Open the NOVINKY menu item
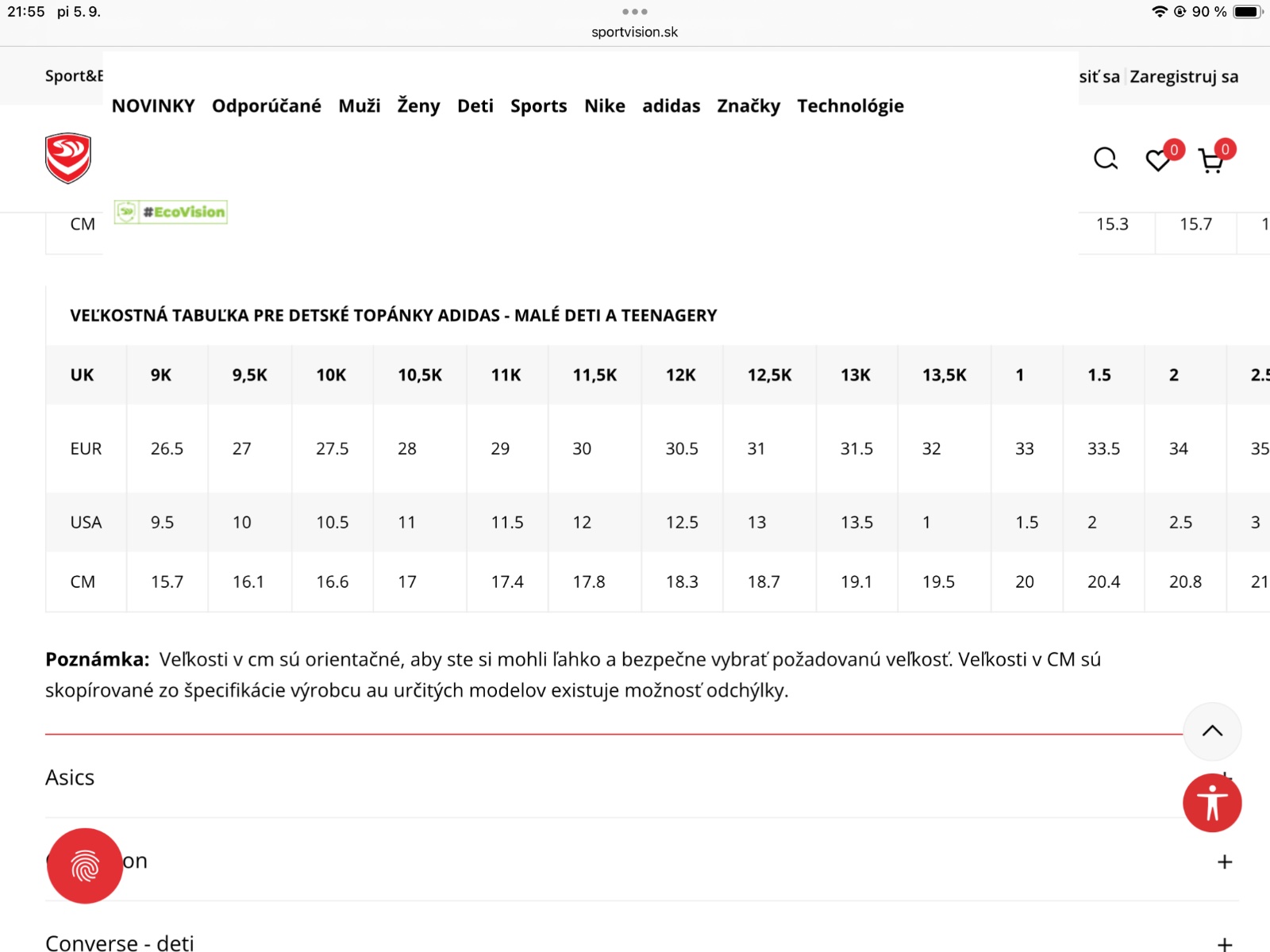This screenshot has height=952, width=1270. 153,106
